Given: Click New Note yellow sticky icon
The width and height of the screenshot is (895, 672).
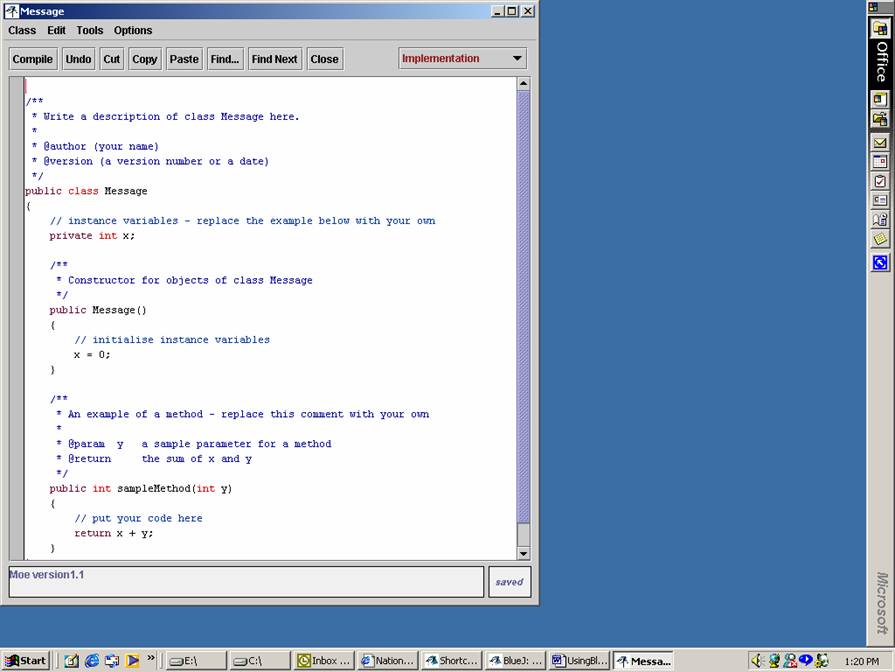Looking at the screenshot, I should tap(880, 239).
